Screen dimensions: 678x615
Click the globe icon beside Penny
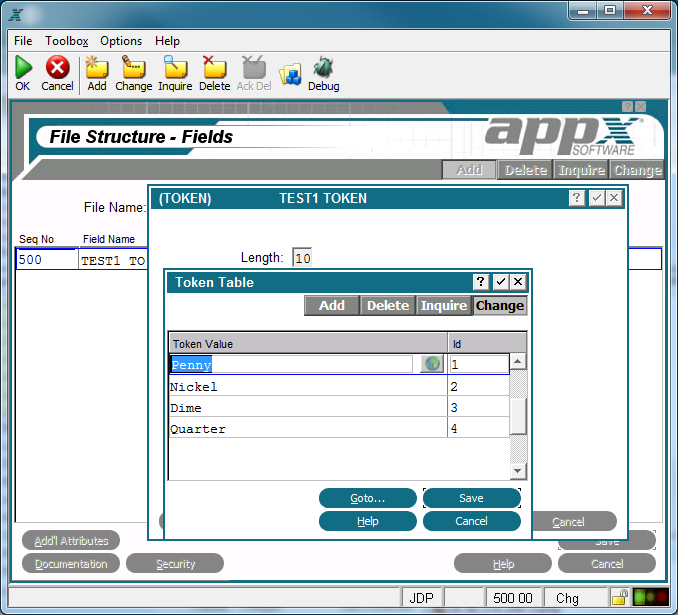pyautogui.click(x=432, y=364)
